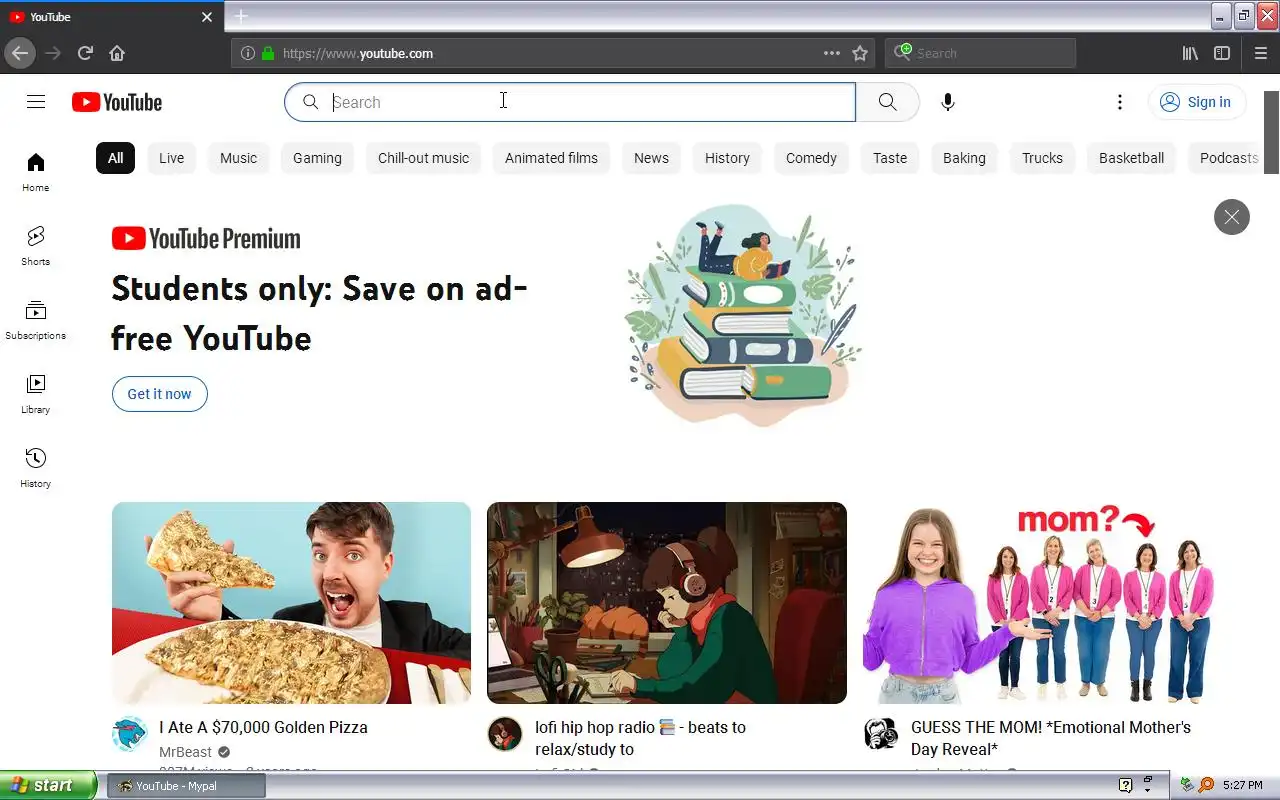Focus the YouTube search input field

pos(570,102)
